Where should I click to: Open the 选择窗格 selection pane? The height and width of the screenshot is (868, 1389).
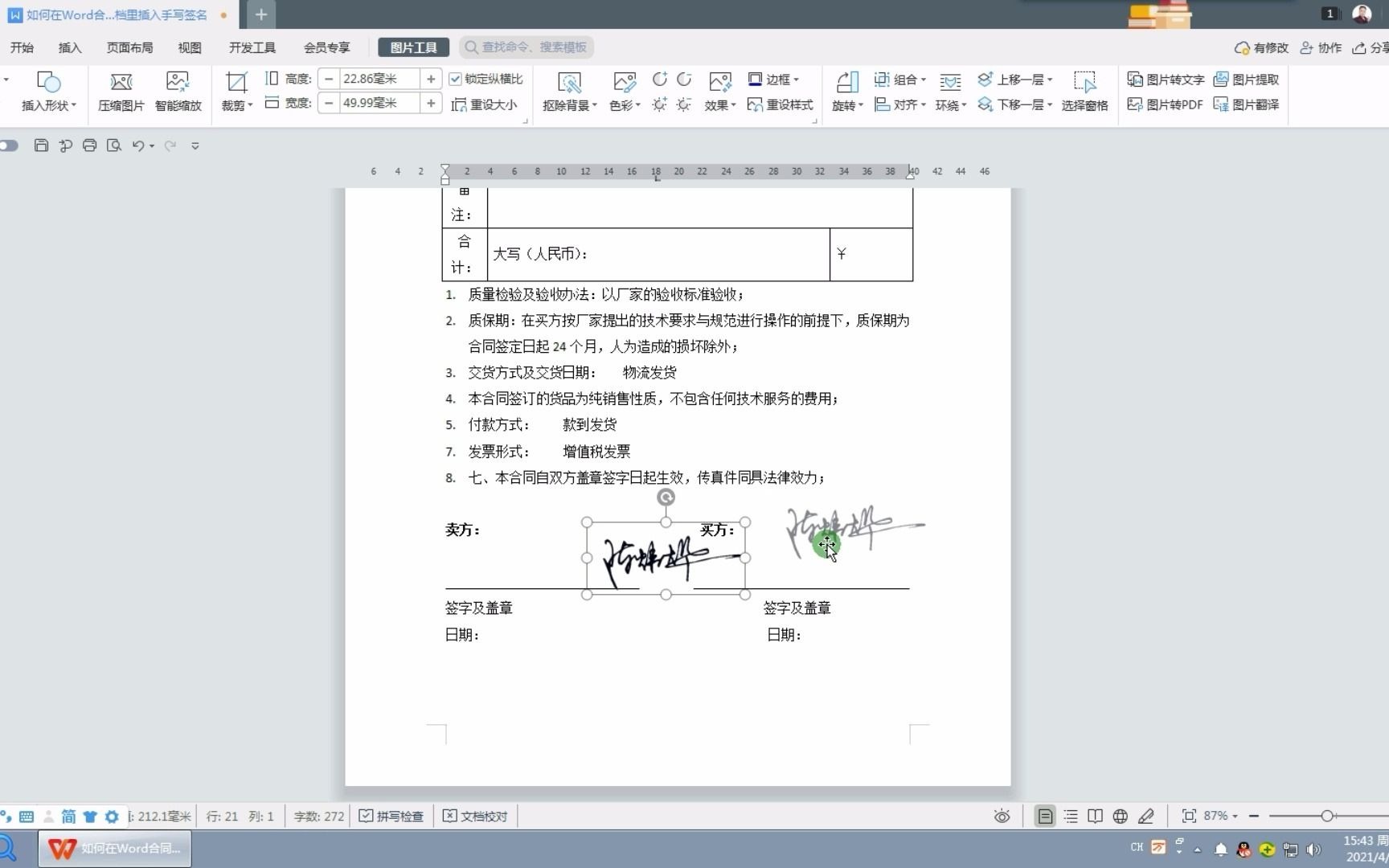pyautogui.click(x=1085, y=90)
